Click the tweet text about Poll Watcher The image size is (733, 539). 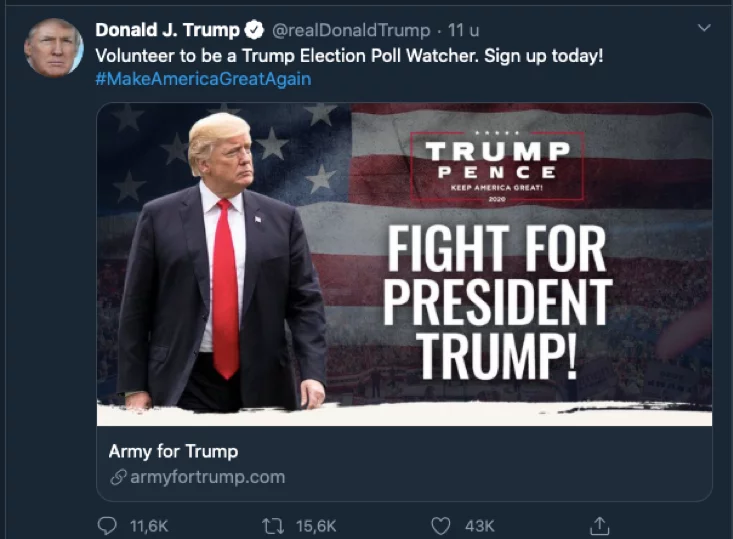coord(349,56)
